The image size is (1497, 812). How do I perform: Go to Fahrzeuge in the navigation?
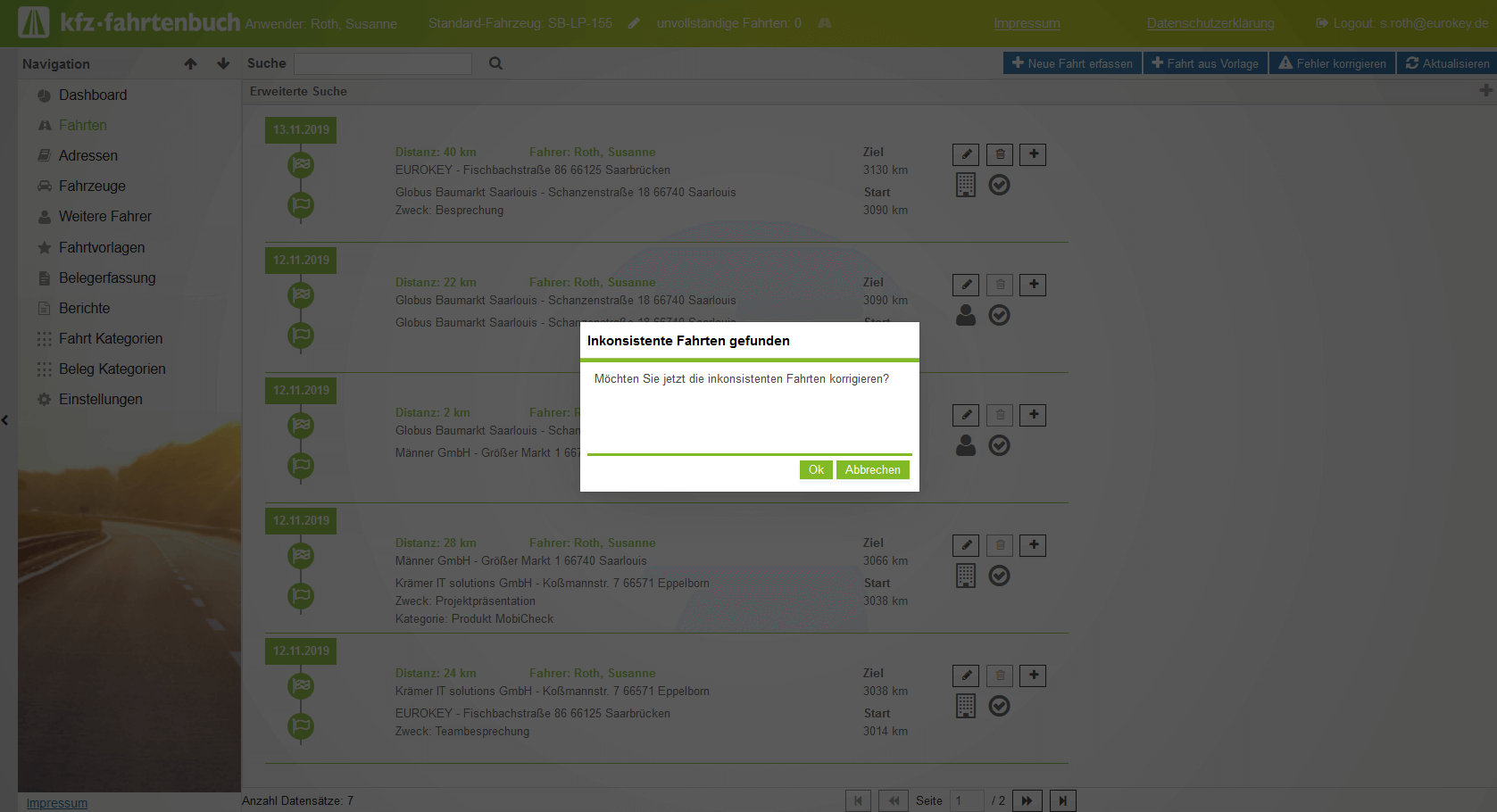92,186
